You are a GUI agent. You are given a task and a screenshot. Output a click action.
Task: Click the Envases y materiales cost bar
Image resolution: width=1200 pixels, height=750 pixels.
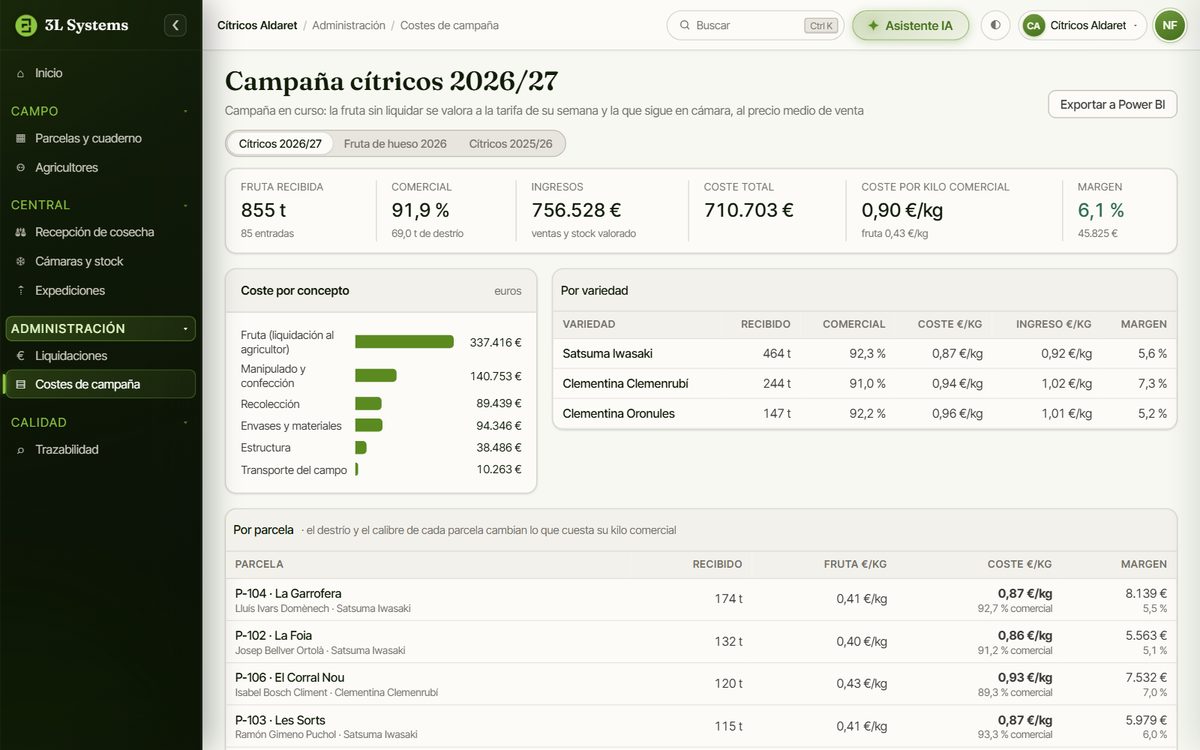(x=369, y=426)
